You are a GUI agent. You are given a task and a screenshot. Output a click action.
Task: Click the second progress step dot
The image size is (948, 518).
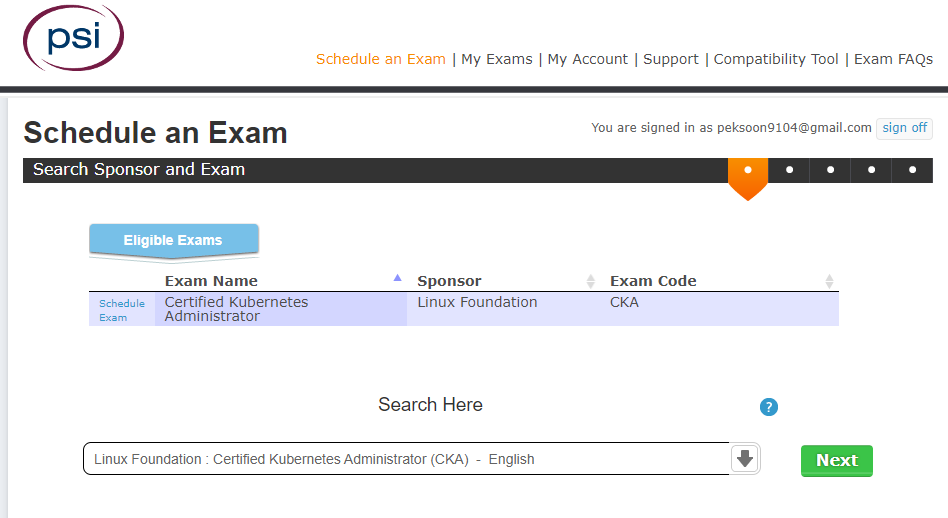[790, 170]
